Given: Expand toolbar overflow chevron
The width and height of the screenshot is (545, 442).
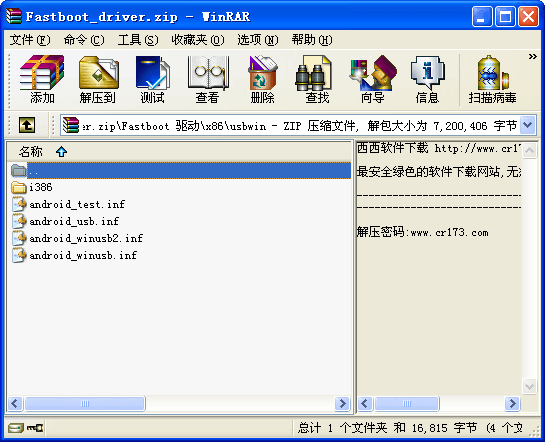Looking at the screenshot, I should tap(532, 57).
